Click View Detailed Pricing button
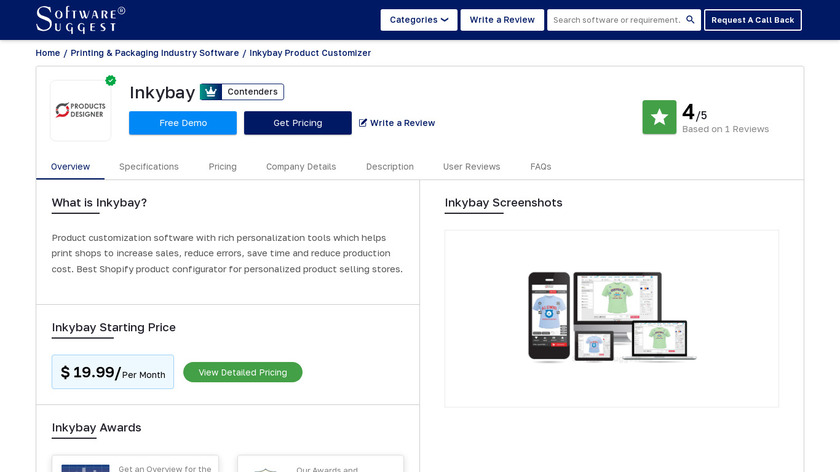840x472 pixels. click(243, 372)
